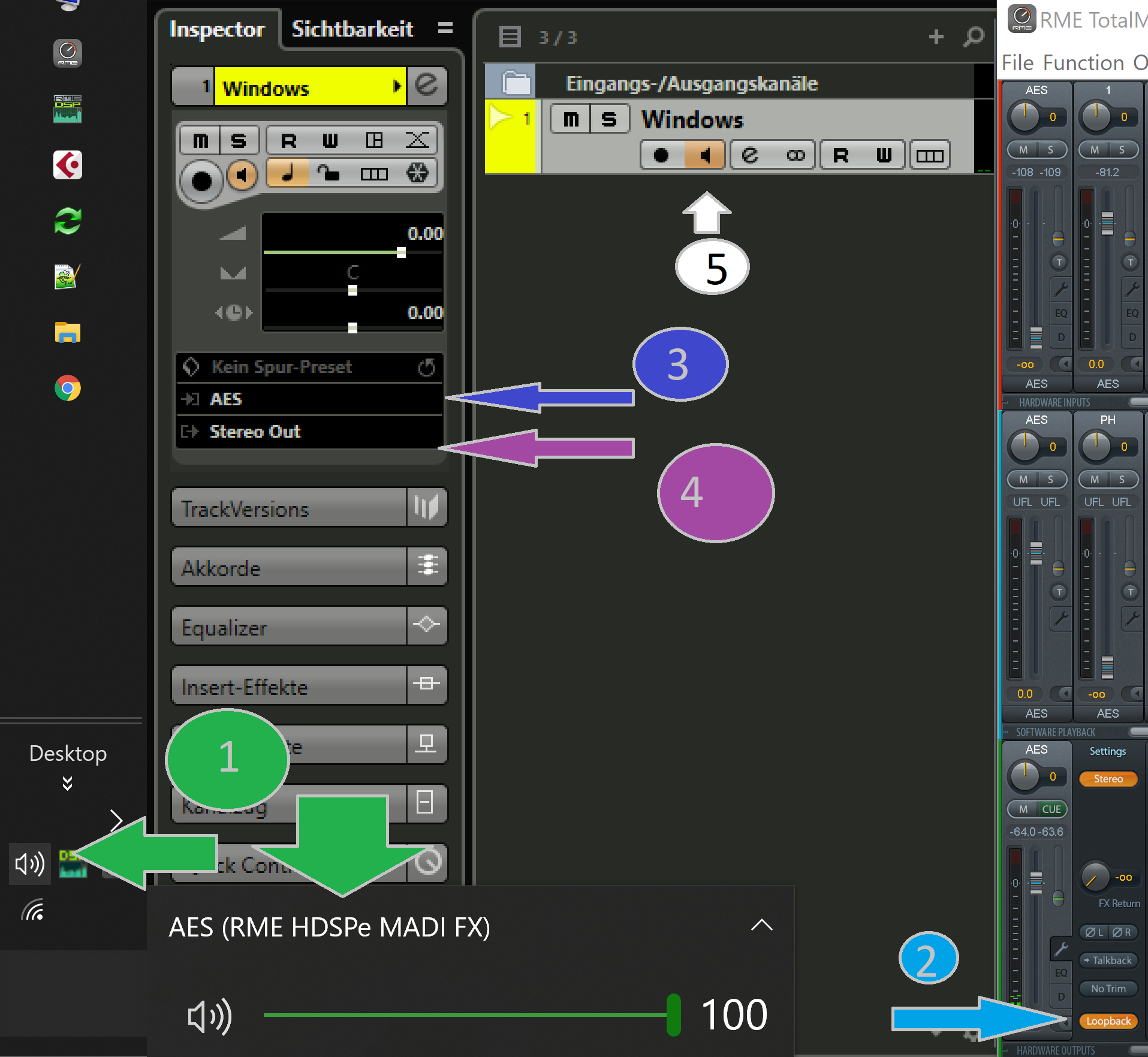This screenshot has width=1148, height=1057.
Task: Open edit channel settings 'e' icon
Action: click(427, 86)
